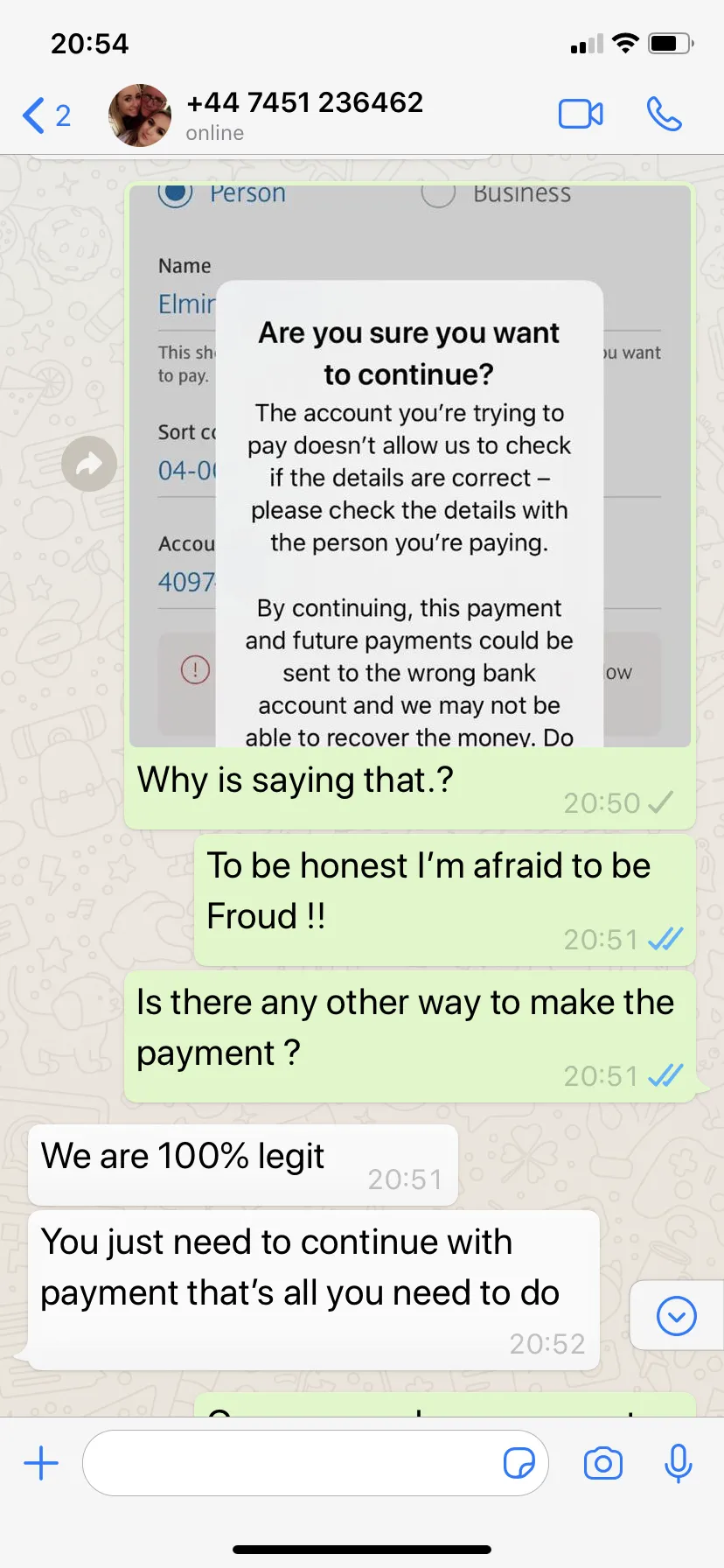Tap the "online" status under the number

tap(215, 133)
